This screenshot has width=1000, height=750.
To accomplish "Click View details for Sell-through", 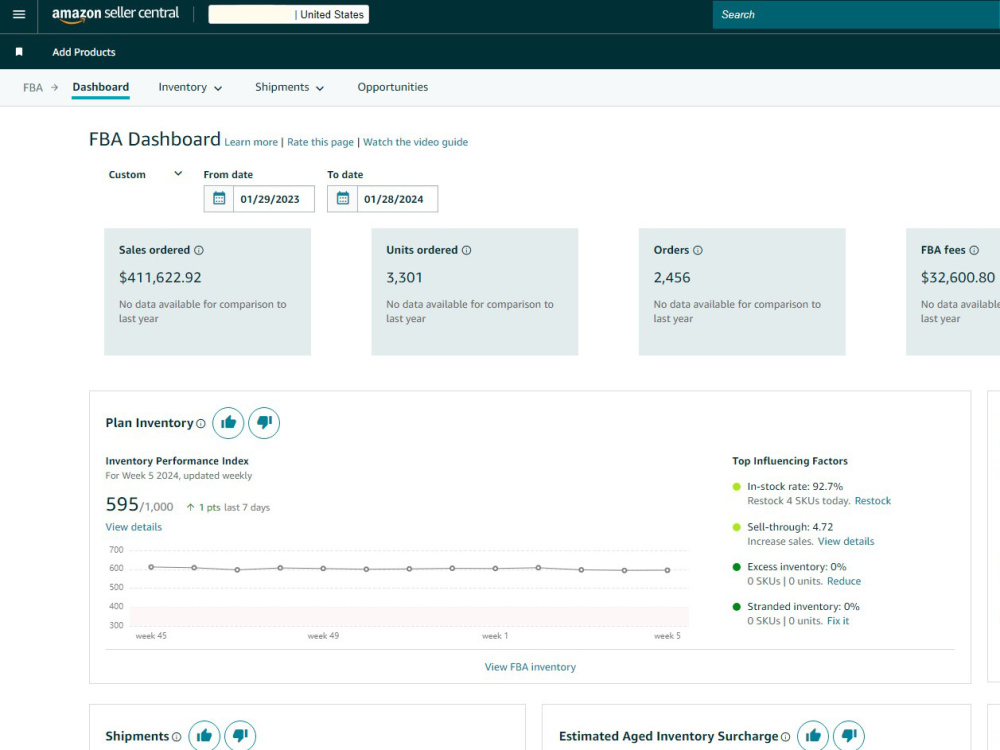I will pos(846,541).
